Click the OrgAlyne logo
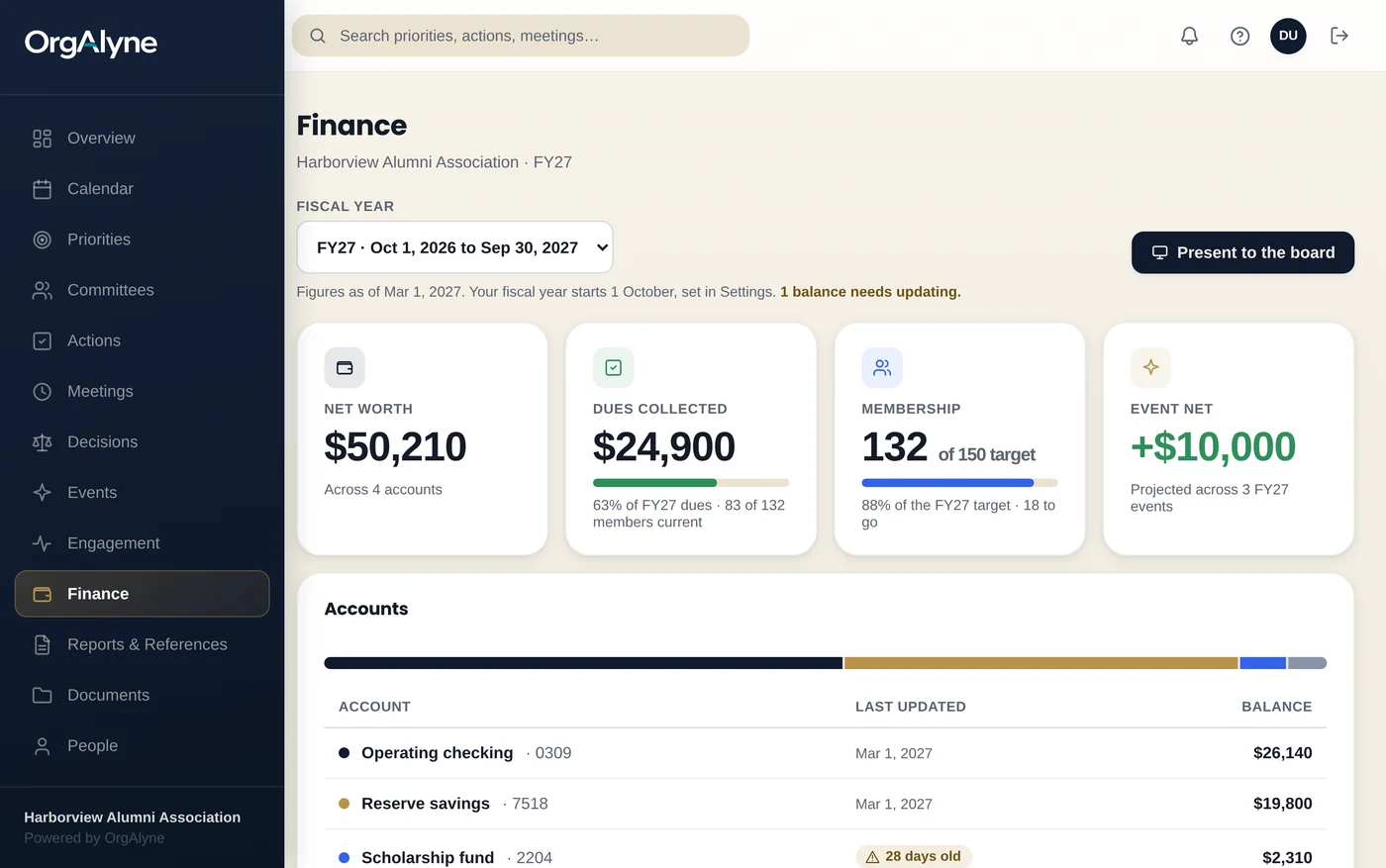The image size is (1386, 868). (x=91, y=43)
